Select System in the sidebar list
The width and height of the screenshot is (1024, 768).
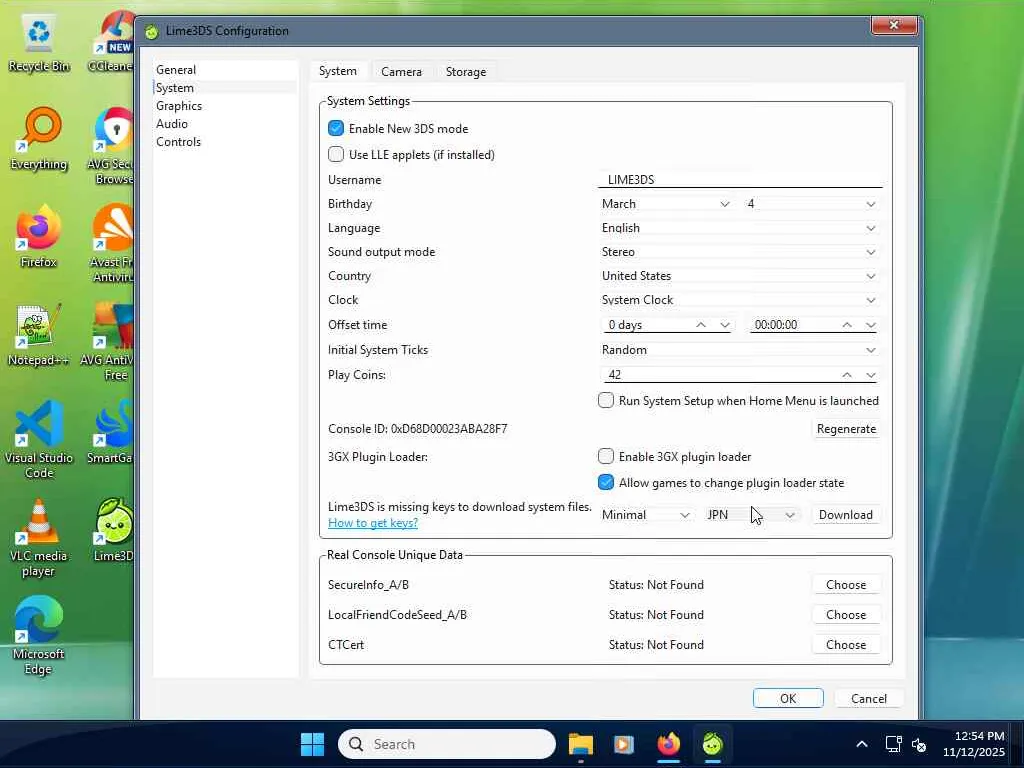[225, 88]
